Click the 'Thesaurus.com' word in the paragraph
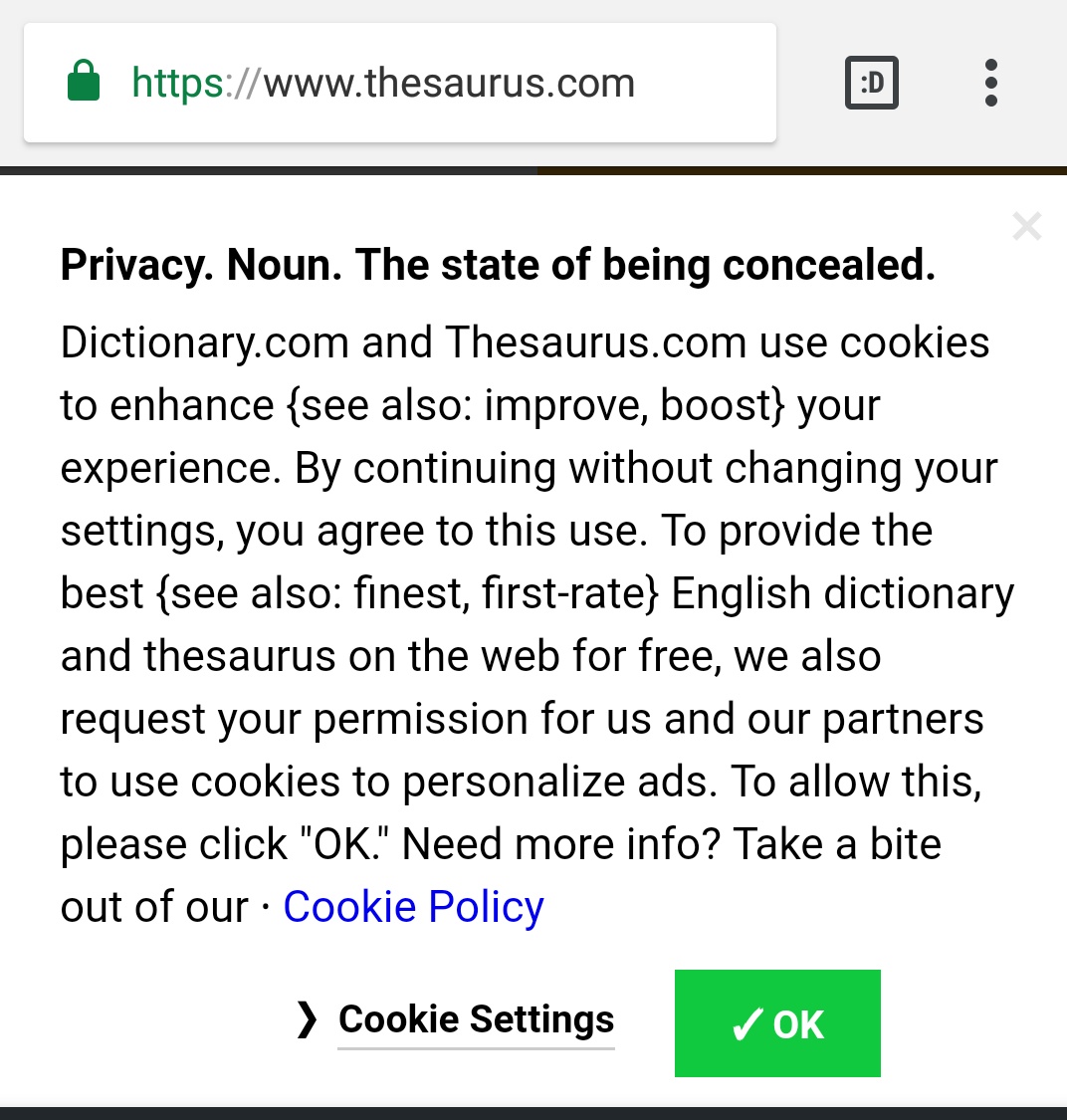The image size is (1067, 1120). point(595,342)
